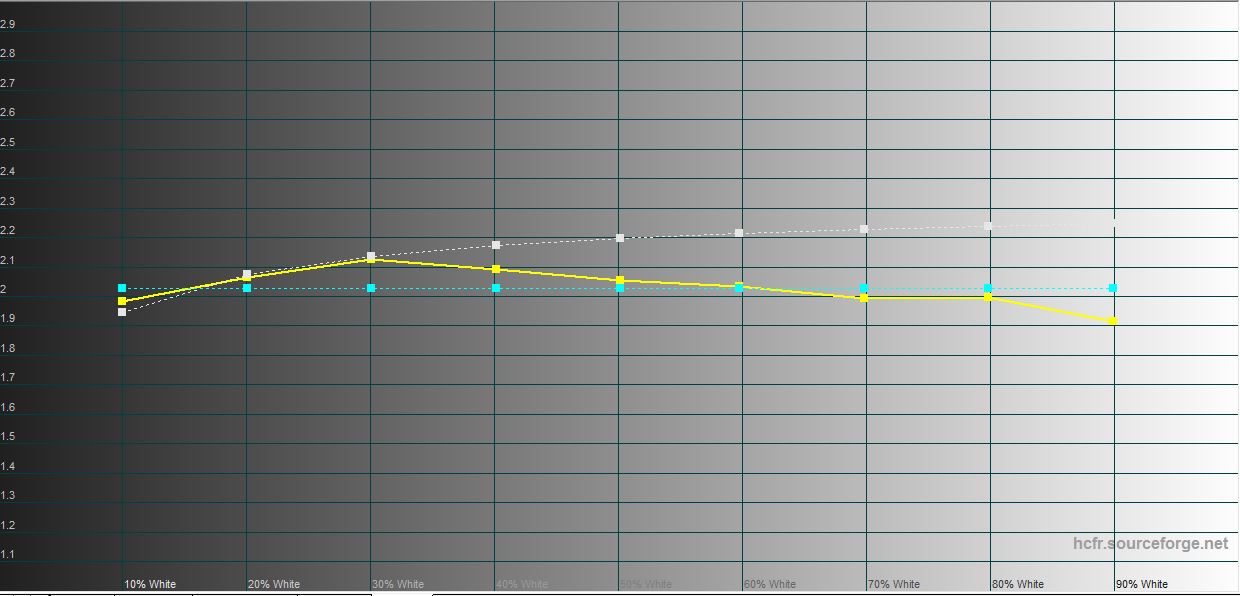The height and width of the screenshot is (596, 1240).
Task: Open the hcfr.sourceforge.net watermark link
Action: (1150, 544)
